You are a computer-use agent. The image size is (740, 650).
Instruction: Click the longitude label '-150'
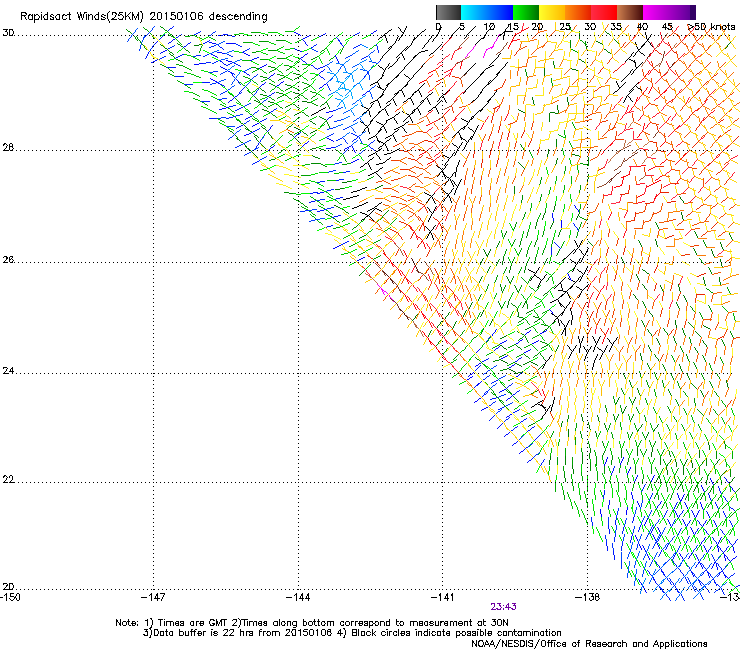pos(10,597)
